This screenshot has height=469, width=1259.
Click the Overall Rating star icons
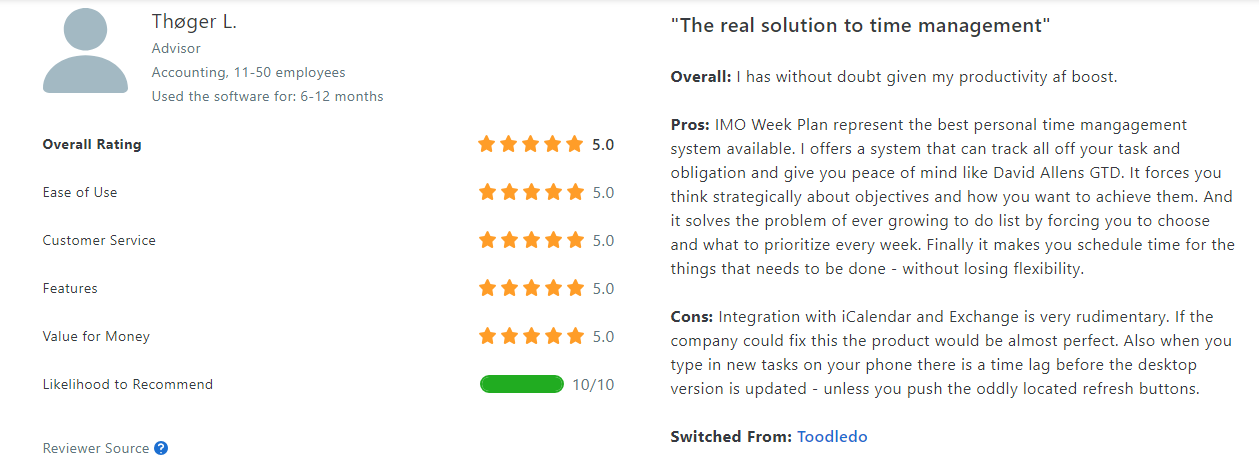[x=530, y=144]
